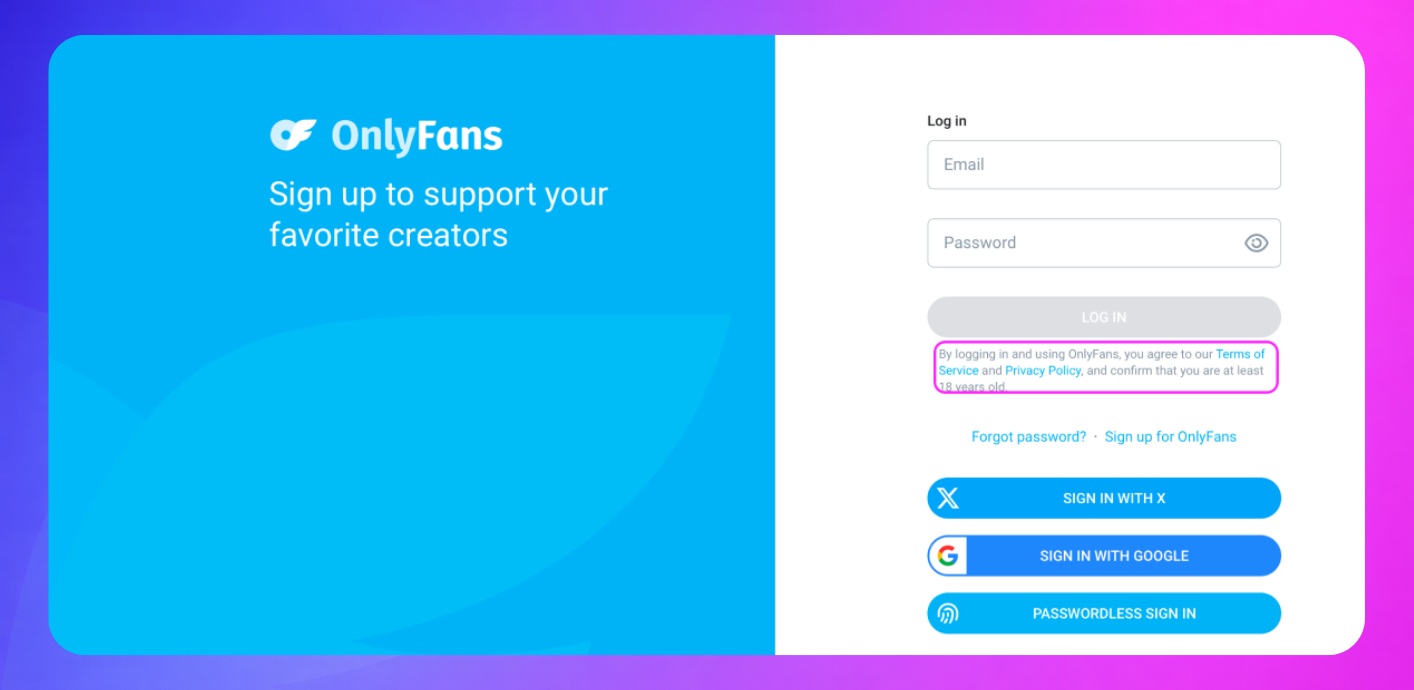This screenshot has width=1414, height=690.
Task: Click the circular Google badge on the left
Action: coord(948,556)
